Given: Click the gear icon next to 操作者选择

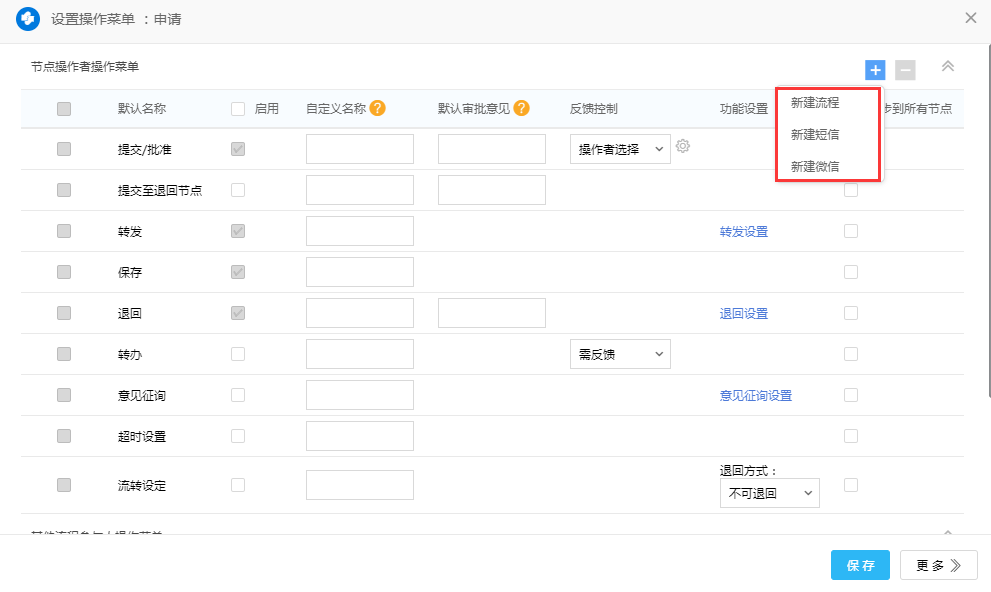Looking at the screenshot, I should [x=683, y=146].
